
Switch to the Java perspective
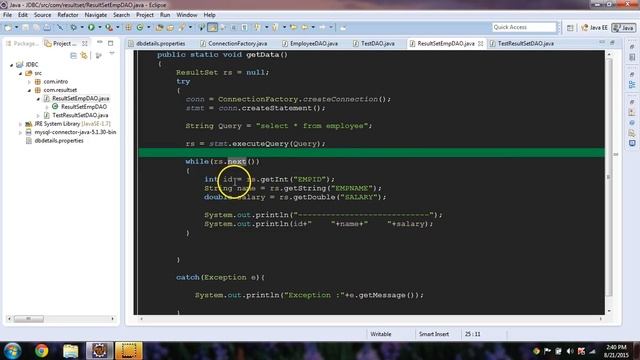point(624,28)
